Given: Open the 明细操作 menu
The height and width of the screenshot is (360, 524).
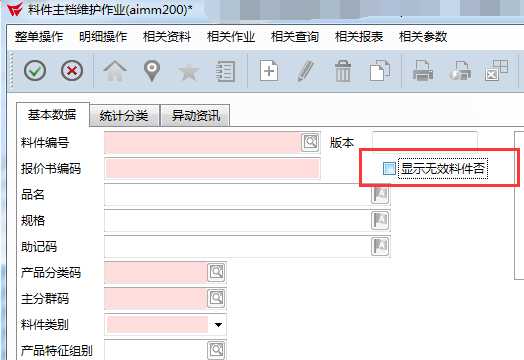Looking at the screenshot, I should (103, 36).
